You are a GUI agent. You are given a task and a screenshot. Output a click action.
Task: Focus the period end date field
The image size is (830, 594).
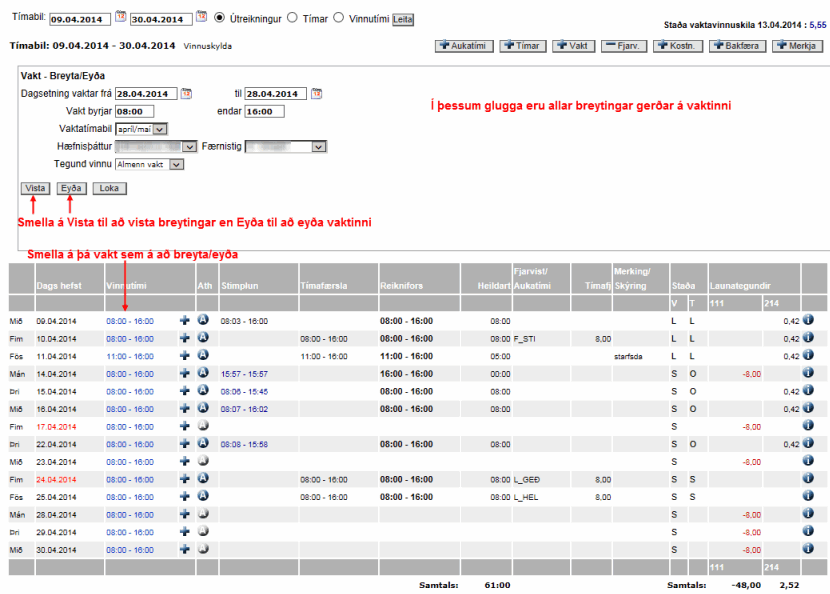click(161, 20)
